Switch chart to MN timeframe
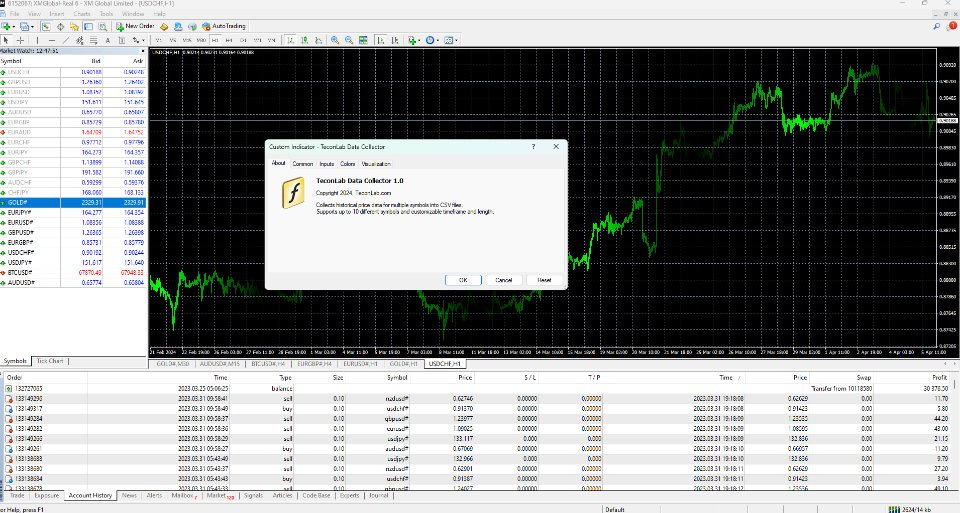Screen dimensions: 960x513 (x=271, y=40)
